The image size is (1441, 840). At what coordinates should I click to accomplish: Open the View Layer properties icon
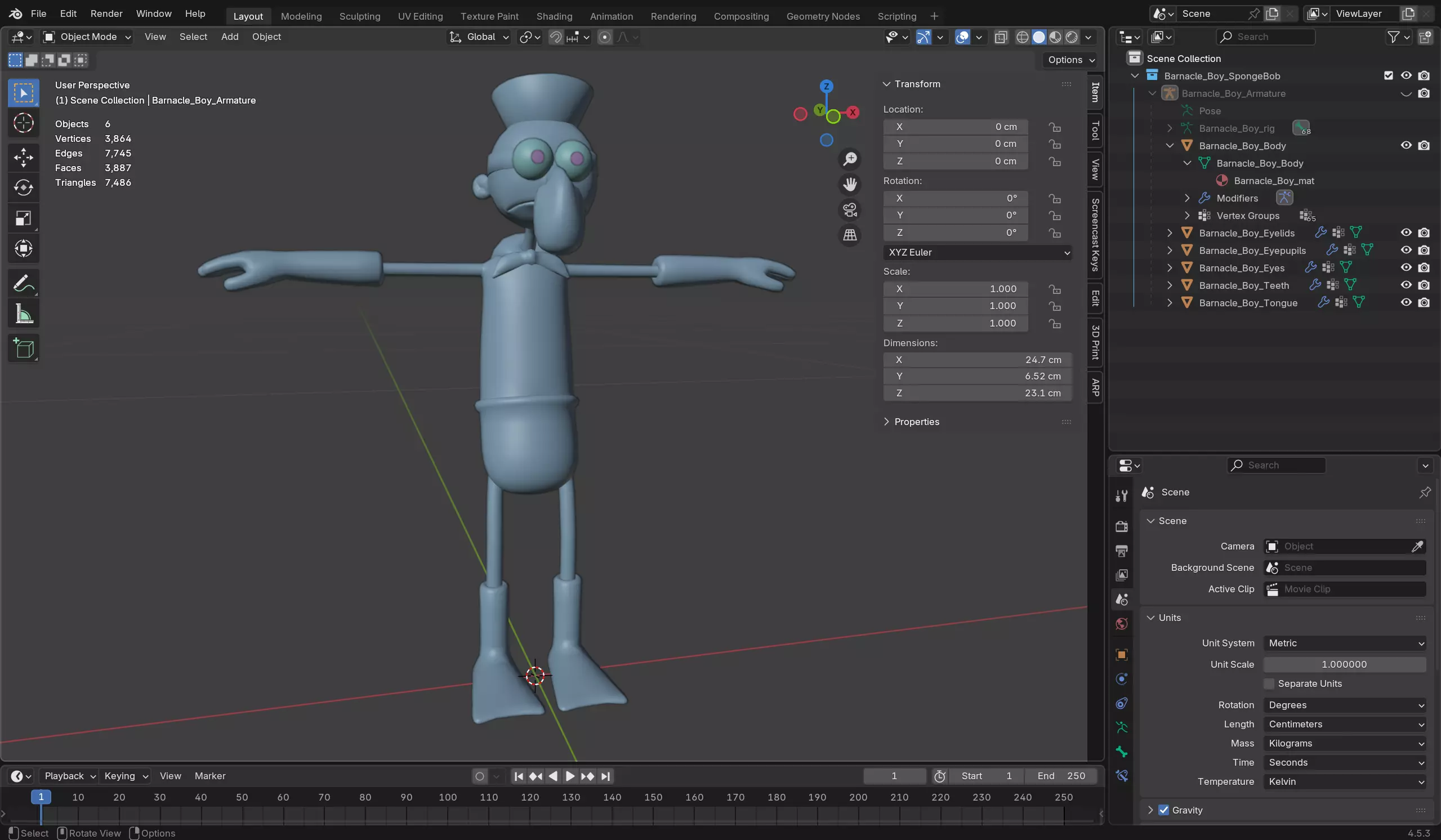coord(1121,575)
